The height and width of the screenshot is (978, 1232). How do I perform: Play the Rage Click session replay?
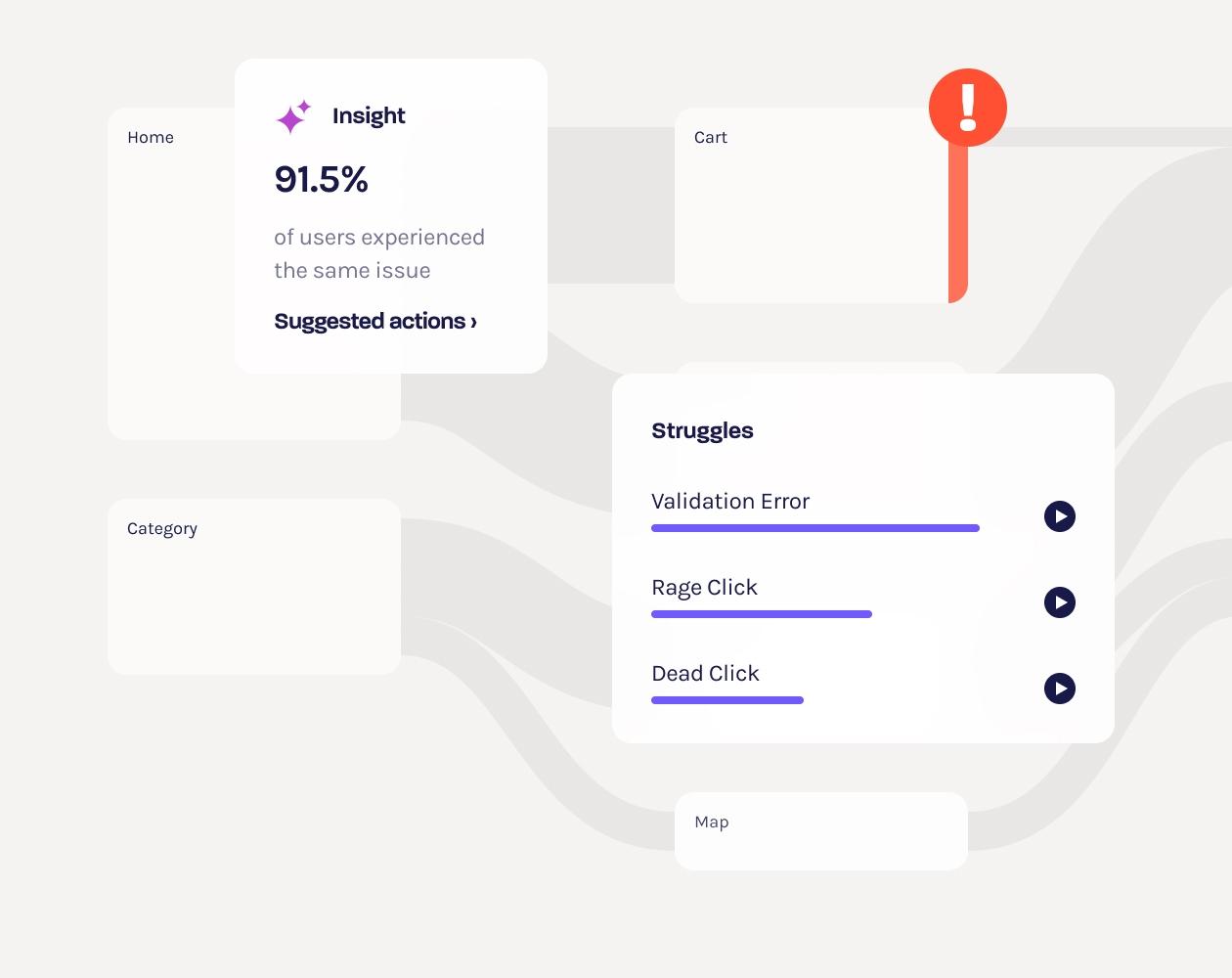click(1059, 602)
